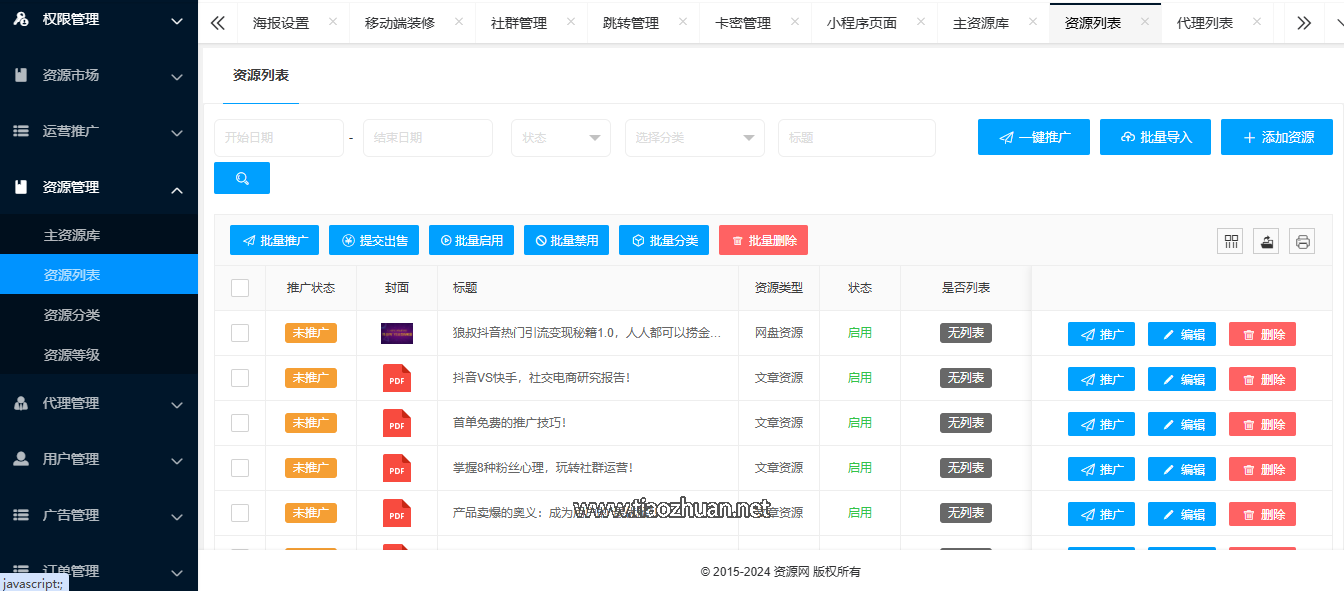Click the 开始日期 date field
The width and height of the screenshot is (1344, 591).
(x=278, y=138)
